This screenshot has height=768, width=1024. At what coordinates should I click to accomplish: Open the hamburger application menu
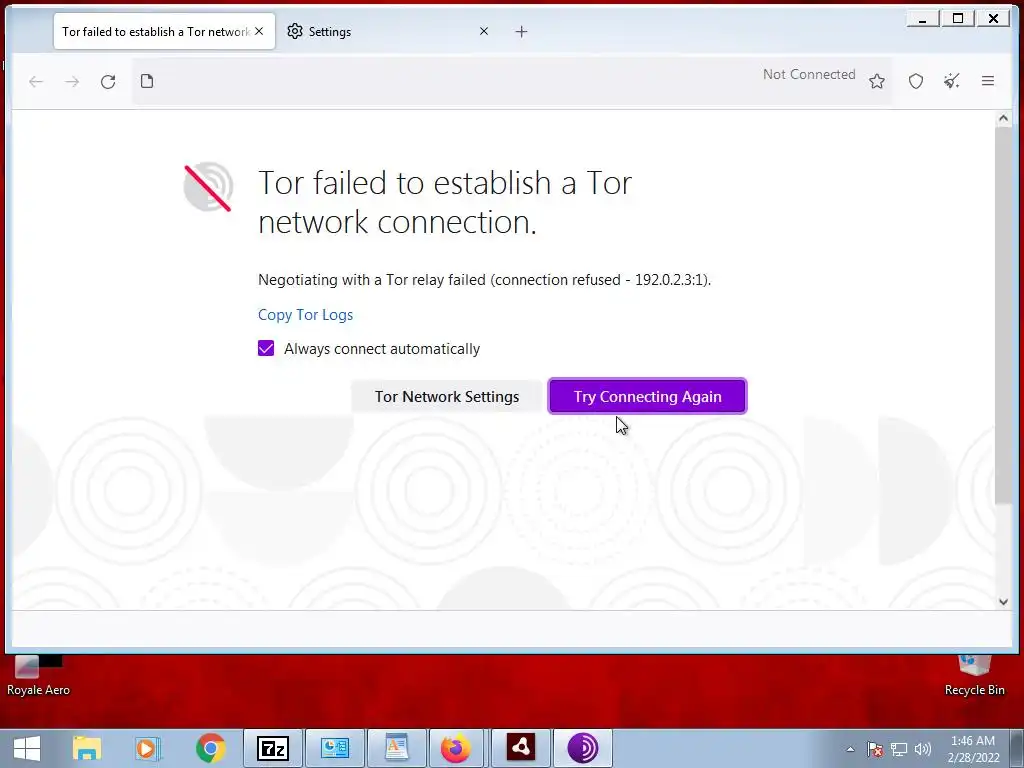tap(987, 81)
